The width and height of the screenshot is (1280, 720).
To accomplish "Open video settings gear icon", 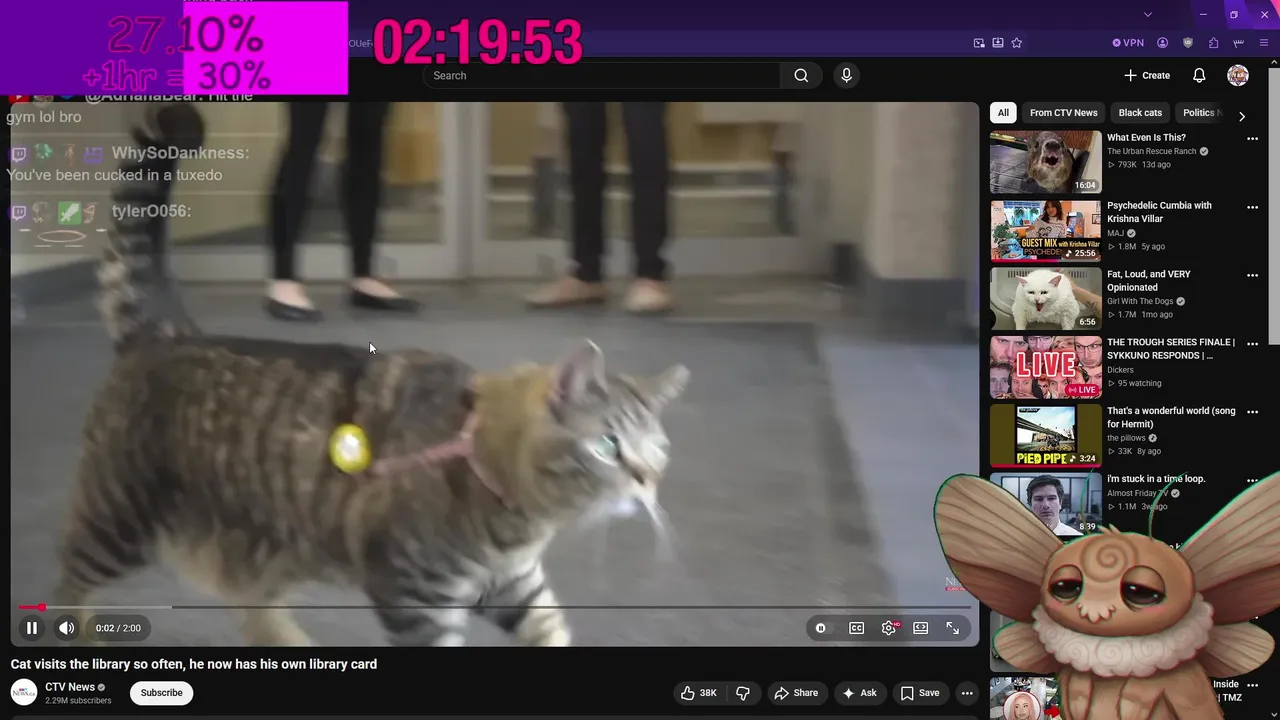I will [889, 628].
